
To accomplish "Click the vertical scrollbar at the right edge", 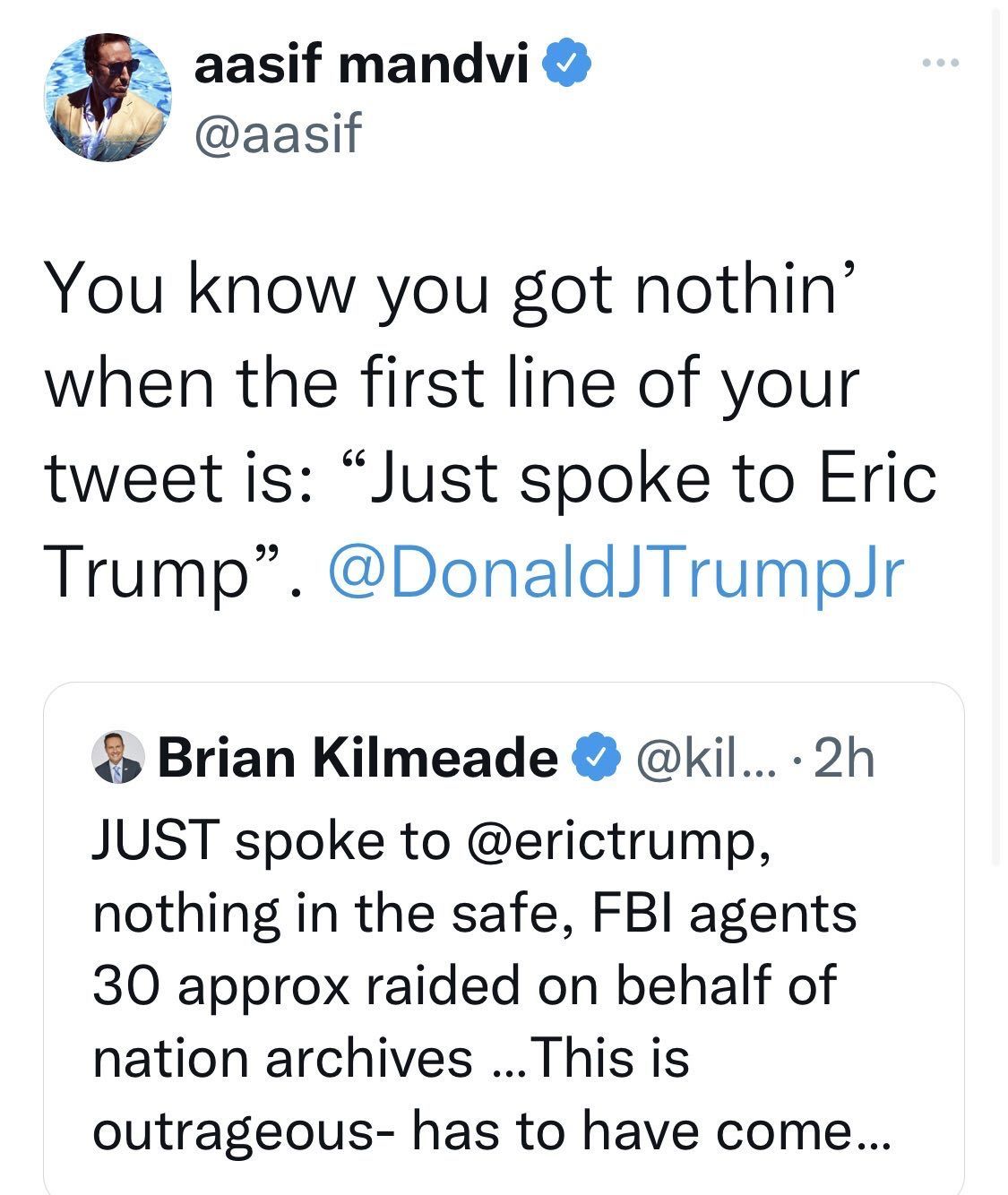I will [997, 430].
